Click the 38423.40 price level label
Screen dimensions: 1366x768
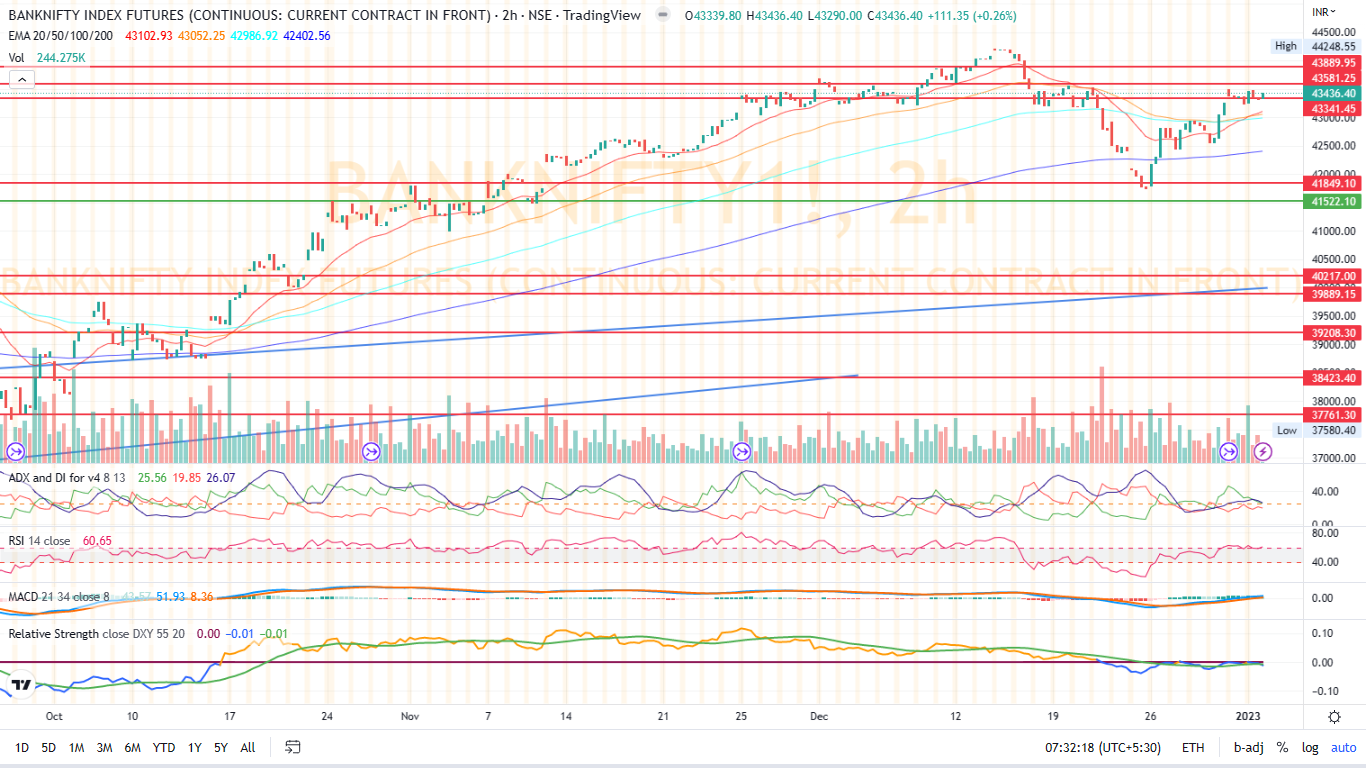[1333, 378]
